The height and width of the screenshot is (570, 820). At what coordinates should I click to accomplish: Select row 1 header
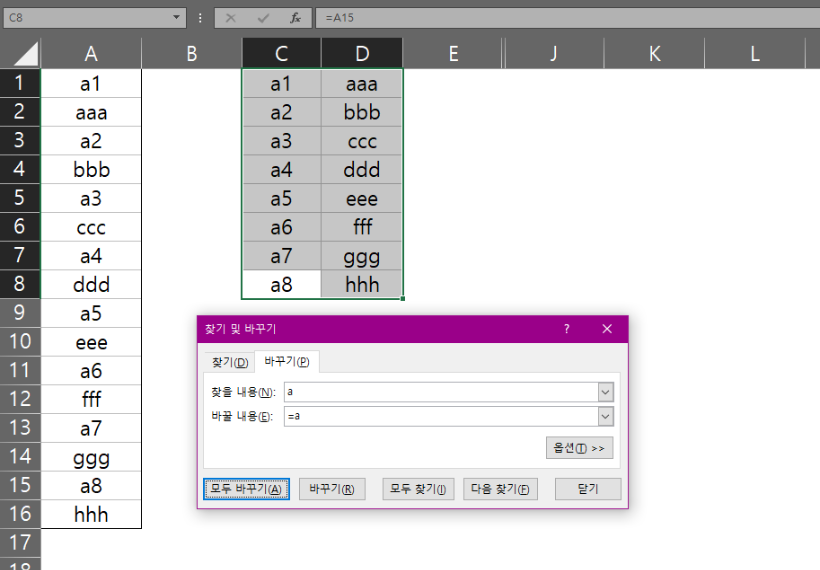(x=20, y=83)
